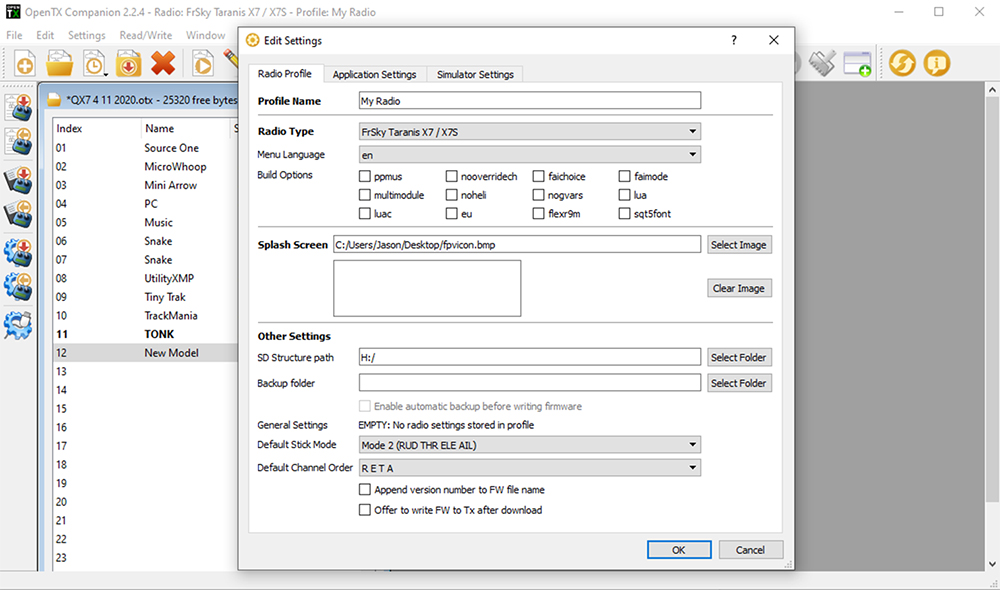
Task: Select the Radio Profile tab
Action: (x=284, y=73)
